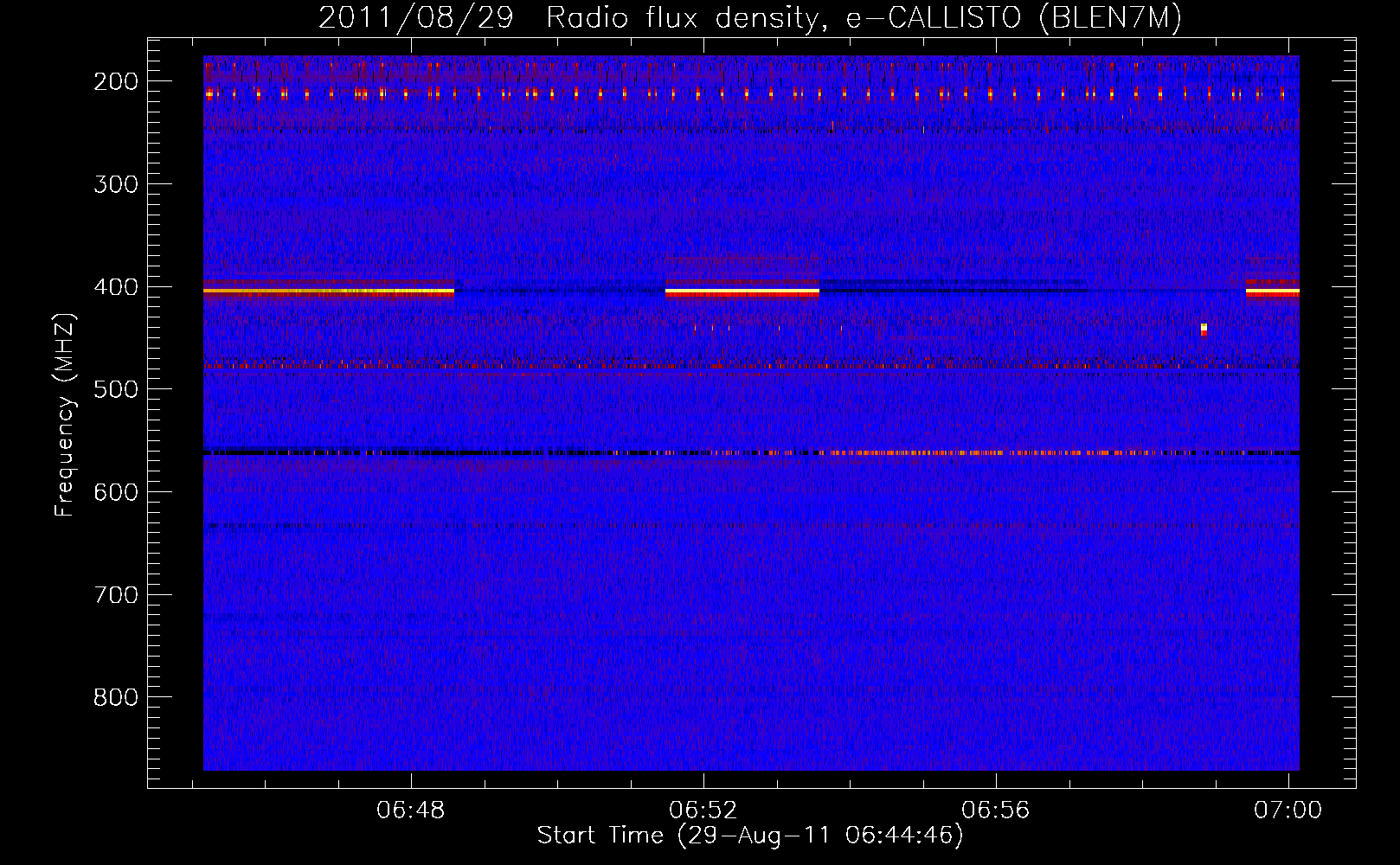Screen dimensions: 1400x865
Task: Click the 400 frequency tick label
Action: pyautogui.click(x=116, y=287)
